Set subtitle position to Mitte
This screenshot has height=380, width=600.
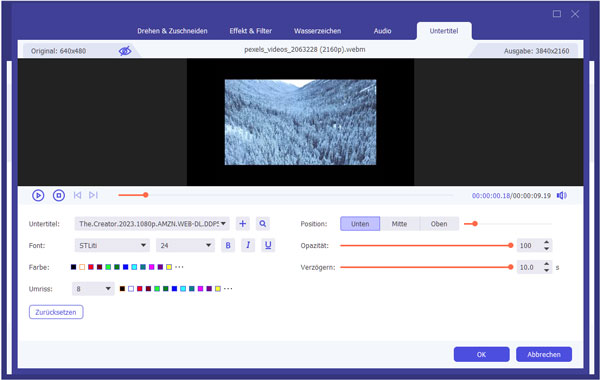coord(399,223)
